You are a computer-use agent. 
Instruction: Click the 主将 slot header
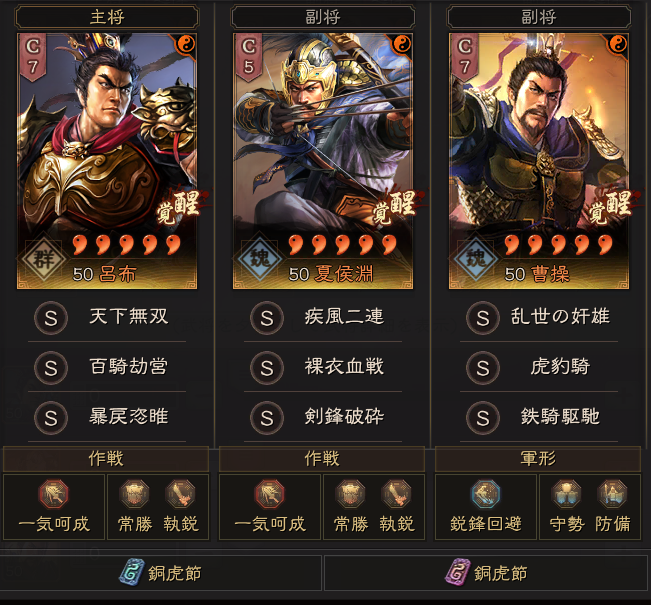[x=107, y=17]
